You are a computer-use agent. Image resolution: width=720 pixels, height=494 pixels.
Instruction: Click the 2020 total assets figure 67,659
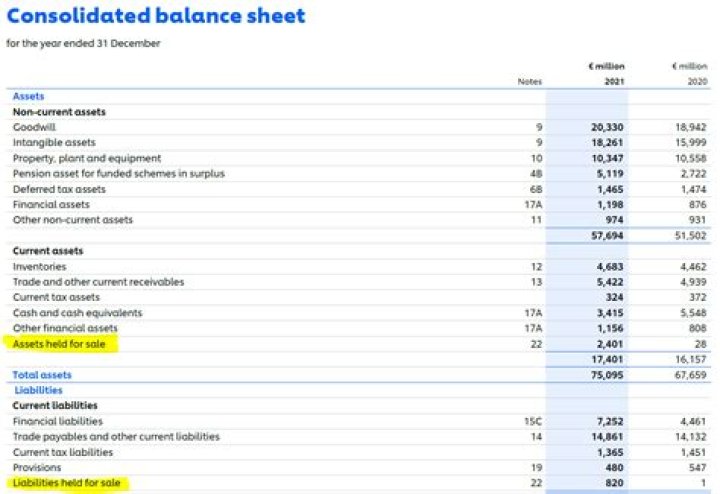point(690,375)
